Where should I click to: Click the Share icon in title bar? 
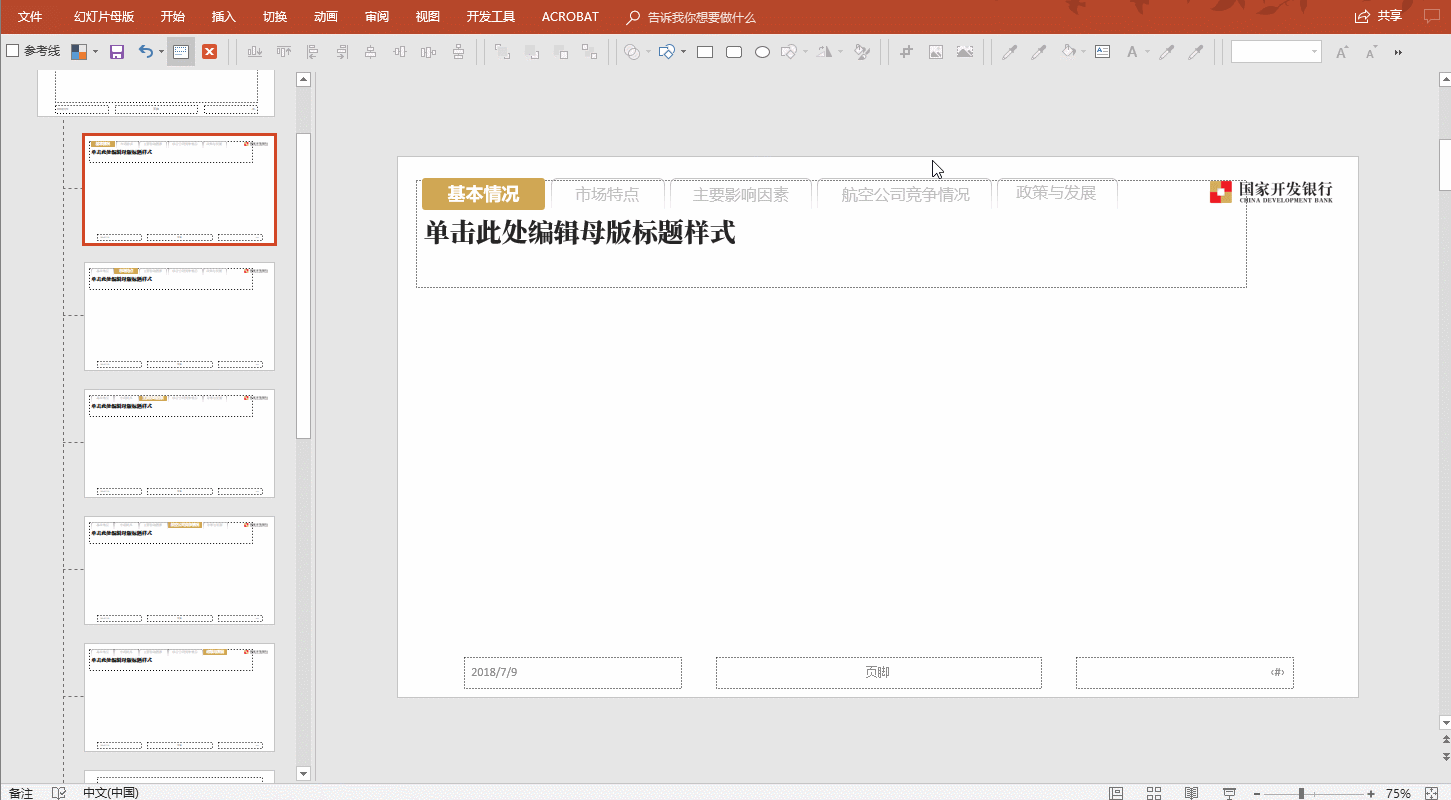[x=1362, y=16]
